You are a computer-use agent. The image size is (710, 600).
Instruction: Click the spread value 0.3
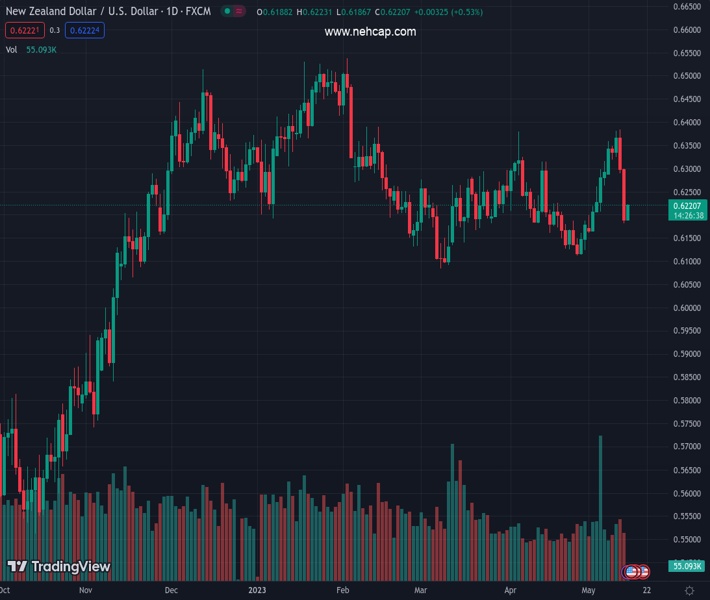point(55,30)
